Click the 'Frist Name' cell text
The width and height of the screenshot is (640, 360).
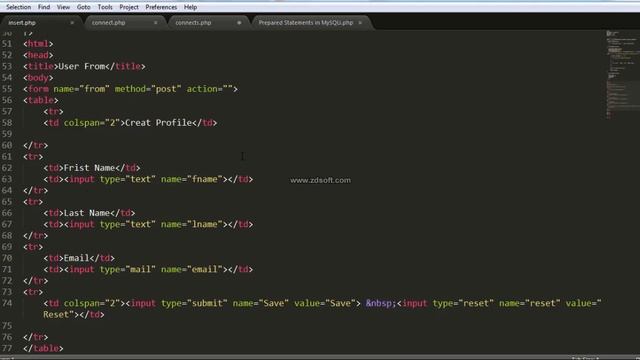point(89,168)
